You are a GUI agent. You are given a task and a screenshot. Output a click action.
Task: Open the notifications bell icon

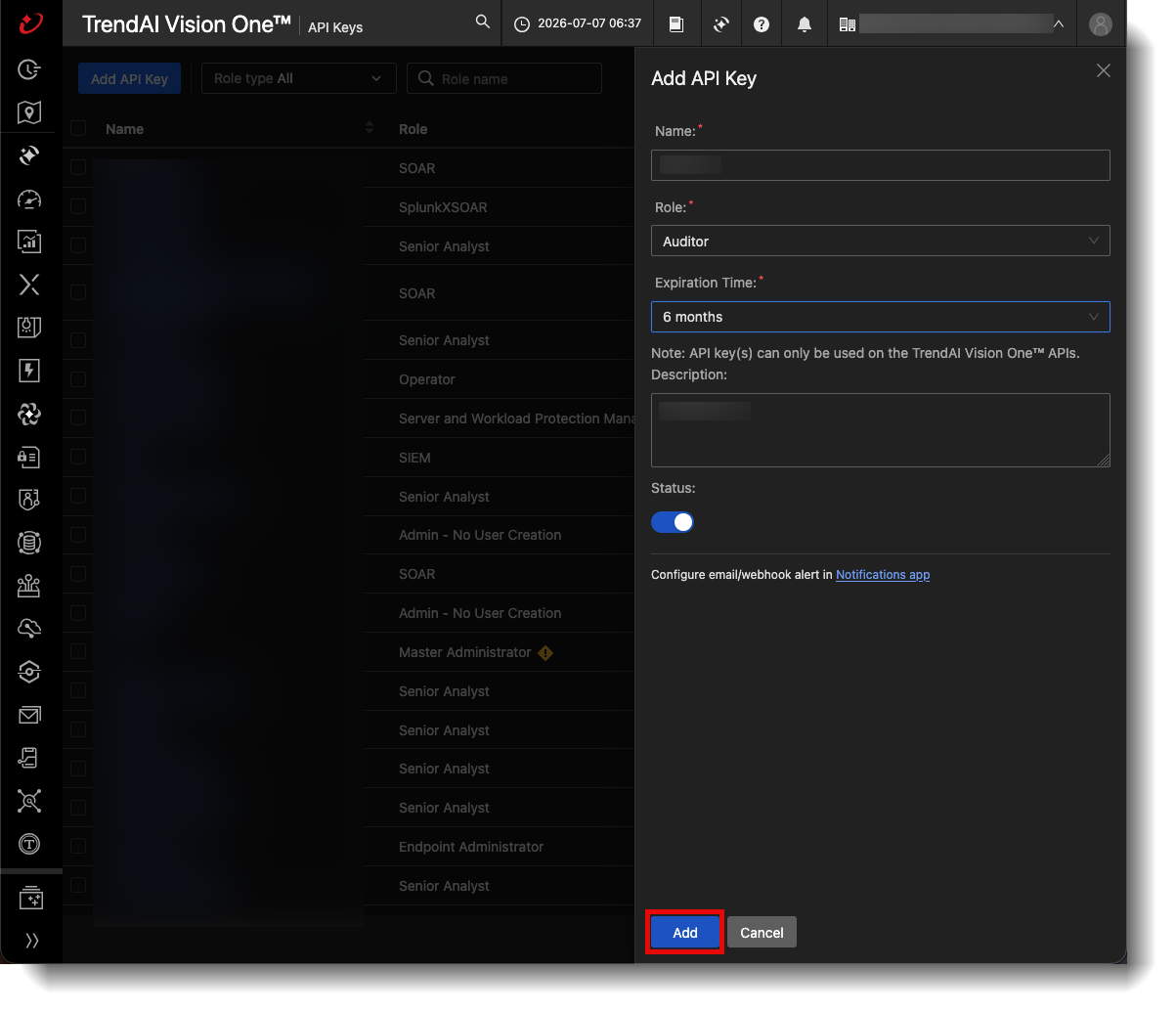[x=805, y=23]
